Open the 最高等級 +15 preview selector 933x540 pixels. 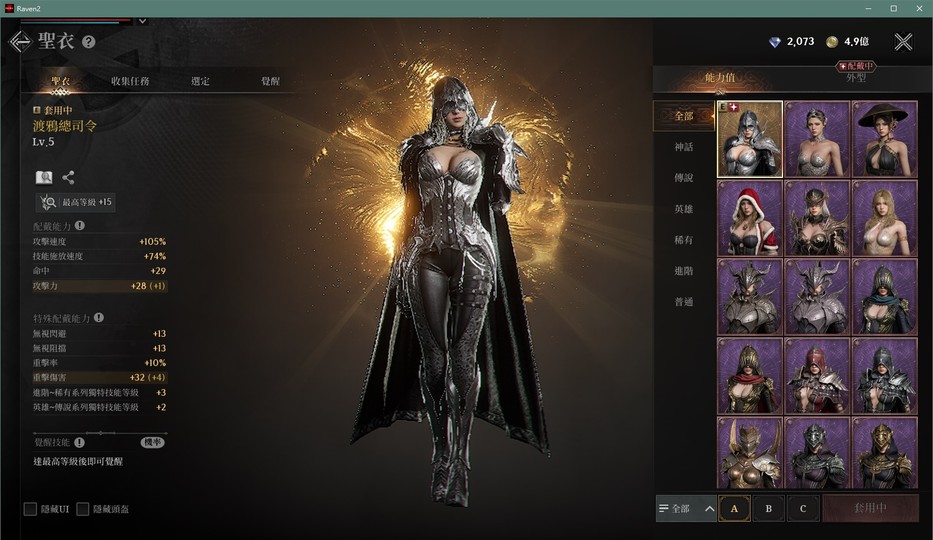click(76, 202)
